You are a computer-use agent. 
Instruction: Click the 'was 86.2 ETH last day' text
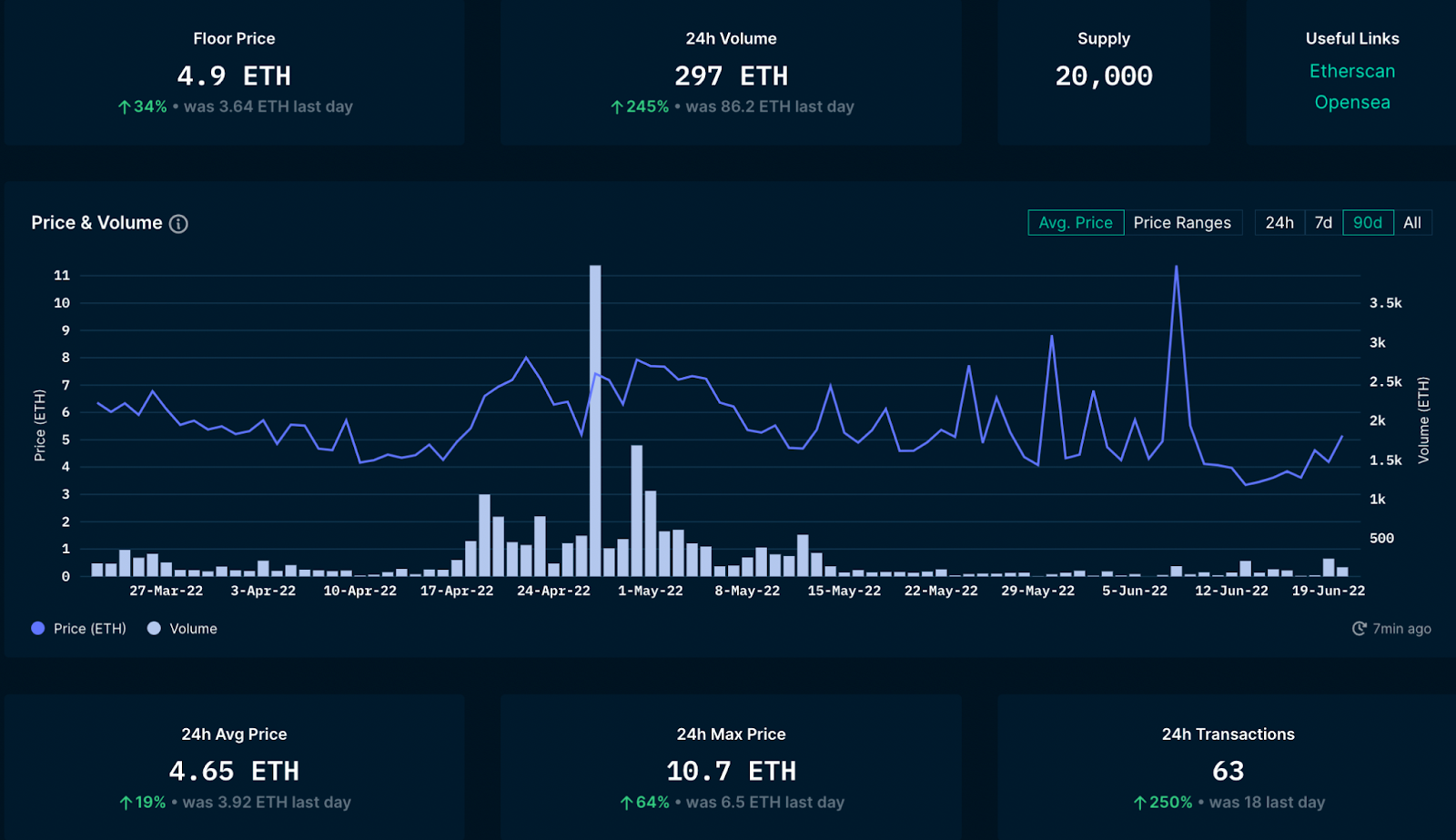[x=770, y=106]
